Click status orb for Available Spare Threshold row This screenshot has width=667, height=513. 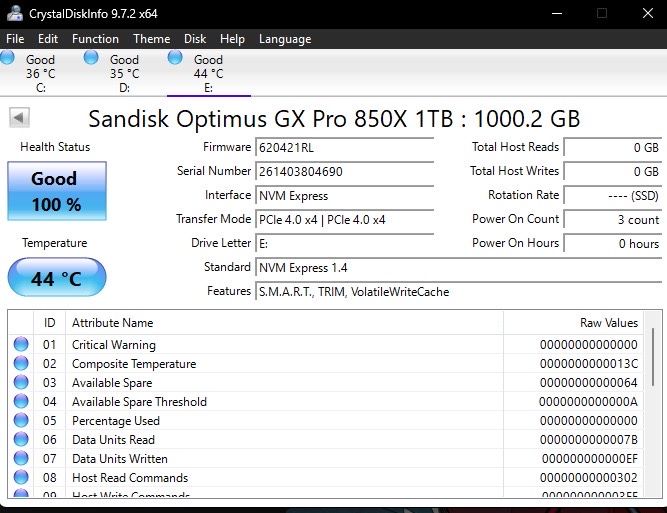click(21, 401)
